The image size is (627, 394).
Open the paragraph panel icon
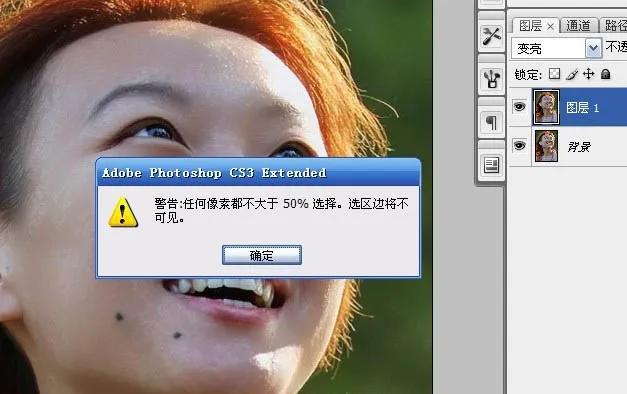pyautogui.click(x=491, y=122)
